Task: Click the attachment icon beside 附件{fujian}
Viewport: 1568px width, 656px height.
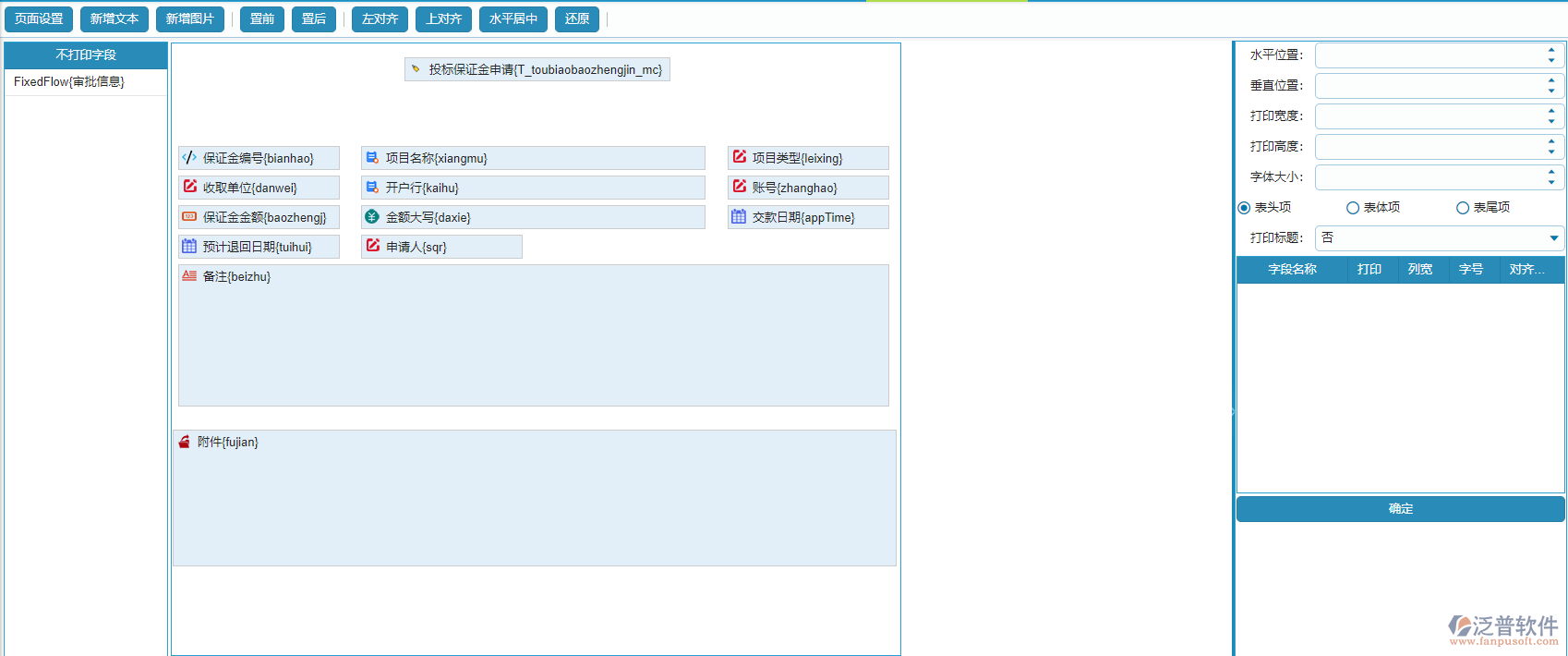Action: pyautogui.click(x=184, y=442)
